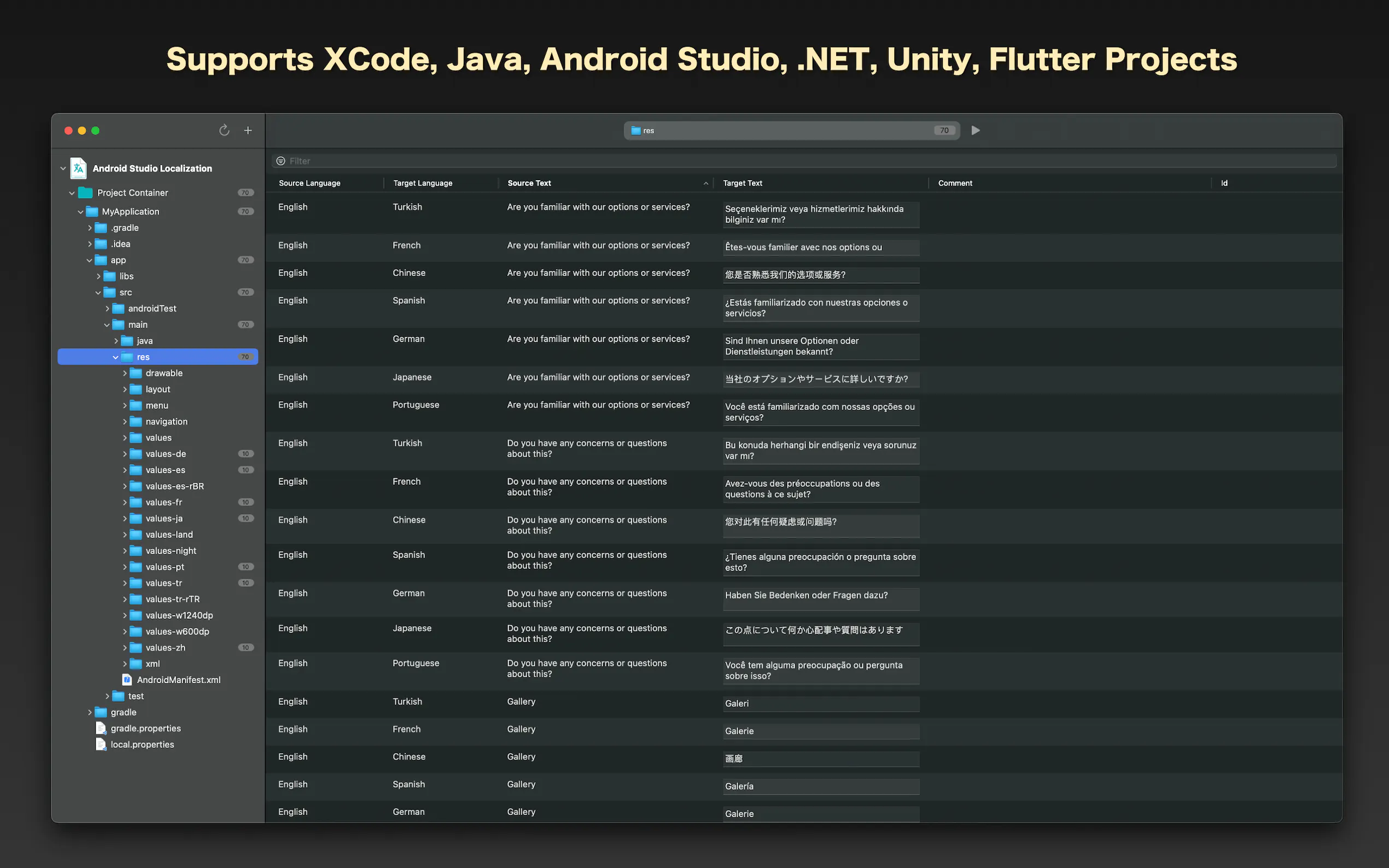Screen dimensions: 1389x868
Task: Expand the values-de folder
Action: tap(125, 454)
